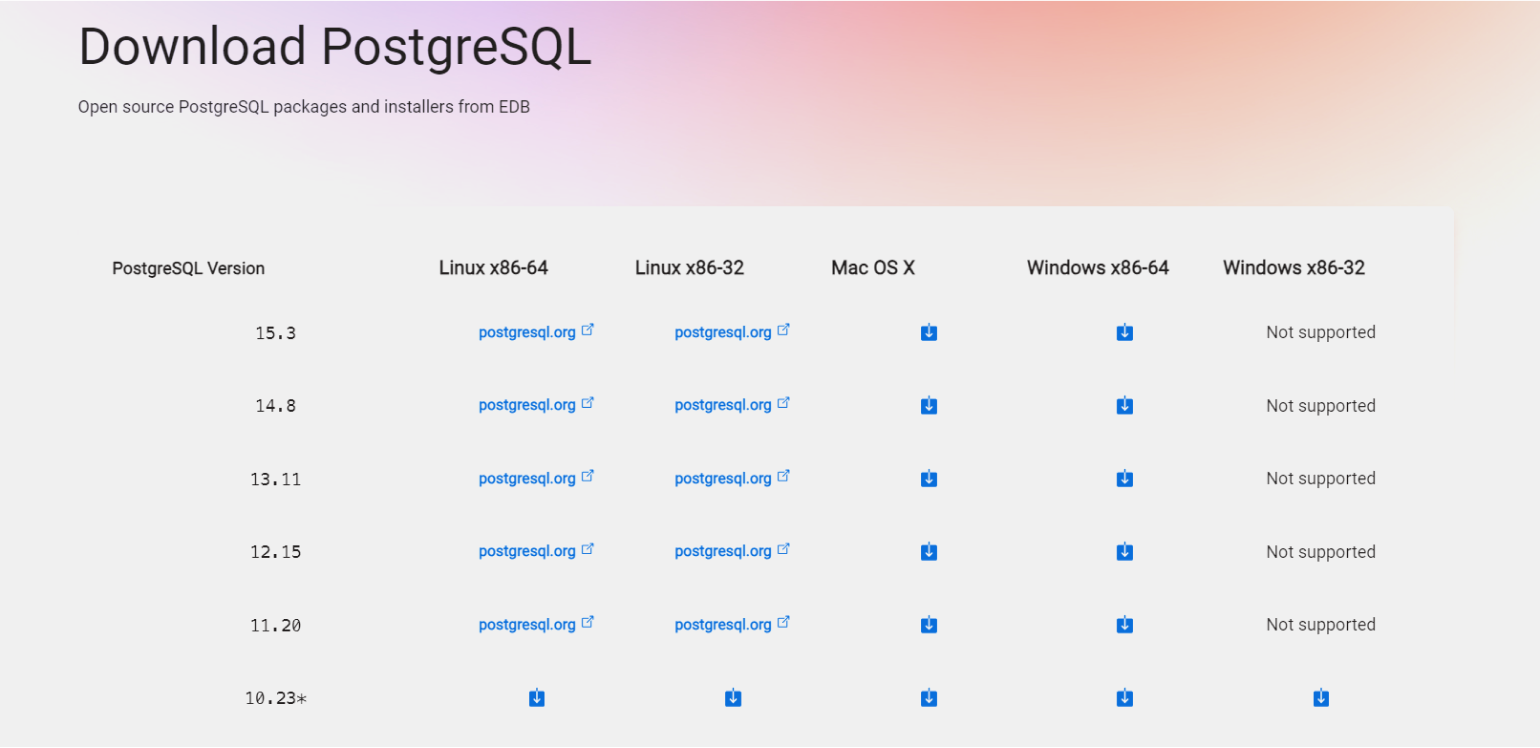The width and height of the screenshot is (1540, 748).
Task: Open postgresql.org link for 11.20 Linux x86-32
Action: click(732, 624)
